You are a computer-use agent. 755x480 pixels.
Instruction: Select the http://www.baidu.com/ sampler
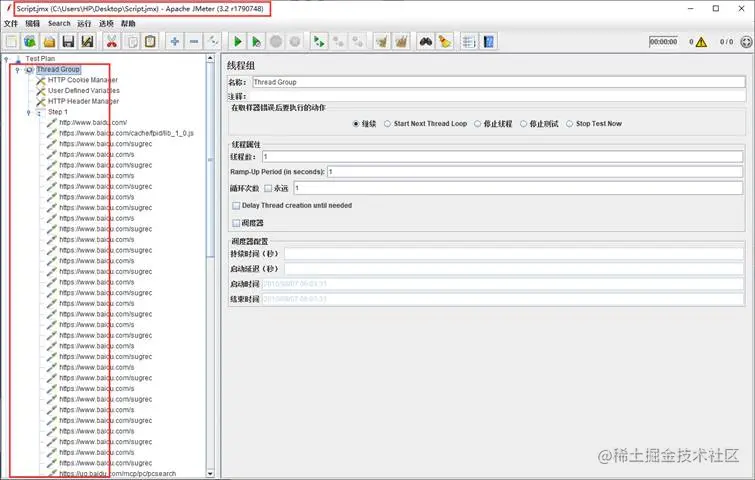[93, 123]
